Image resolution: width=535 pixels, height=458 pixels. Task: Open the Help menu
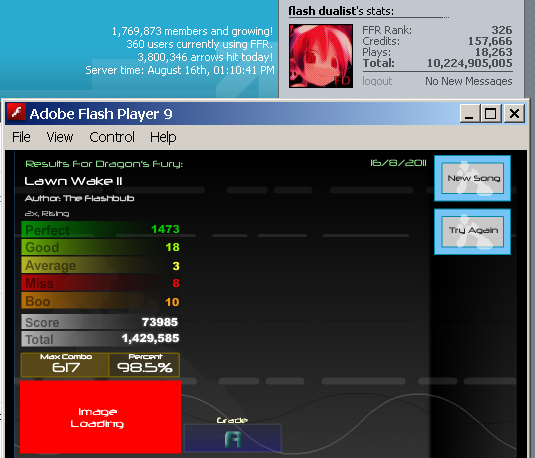tap(163, 137)
